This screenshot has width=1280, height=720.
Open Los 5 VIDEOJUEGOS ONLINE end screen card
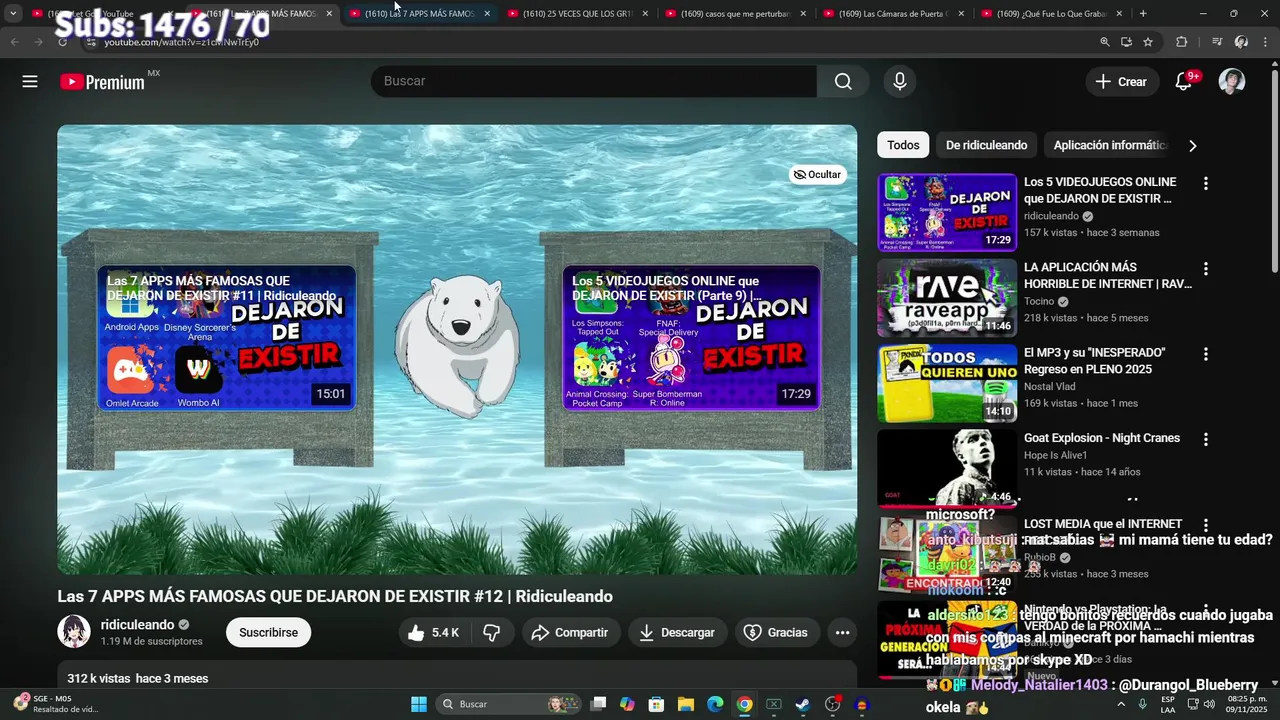click(x=692, y=338)
